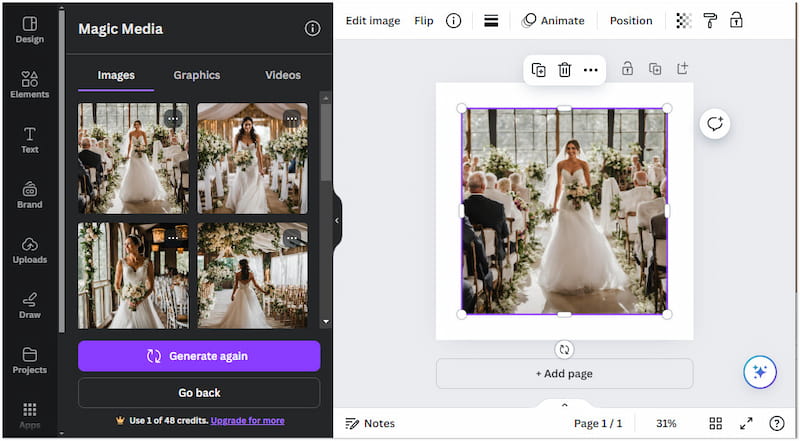Screen dimensions: 800x441
Task: Open the help question mark icon
Action: pyautogui.click(x=776, y=423)
